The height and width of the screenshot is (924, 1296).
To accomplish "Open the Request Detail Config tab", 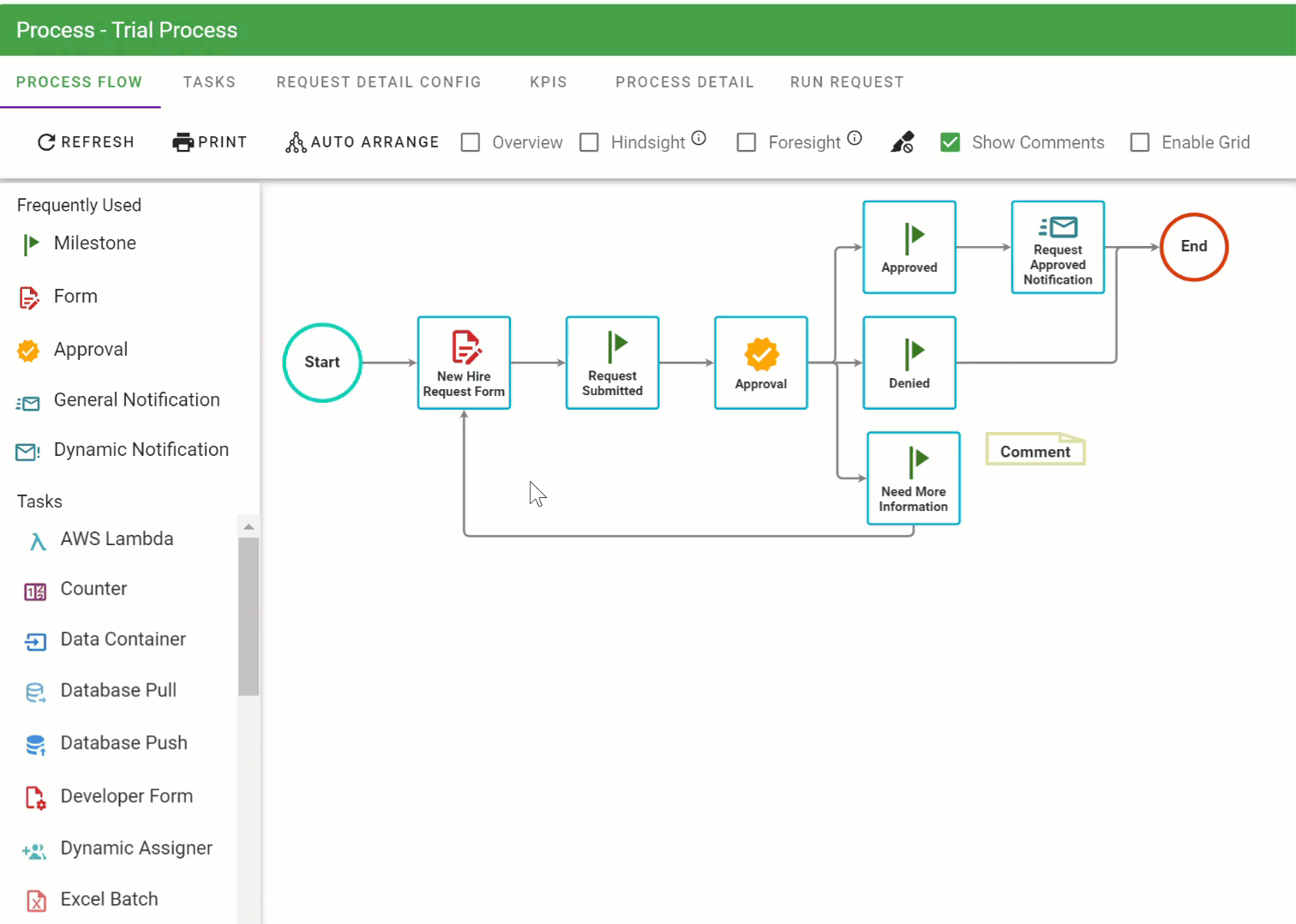I will tap(379, 82).
